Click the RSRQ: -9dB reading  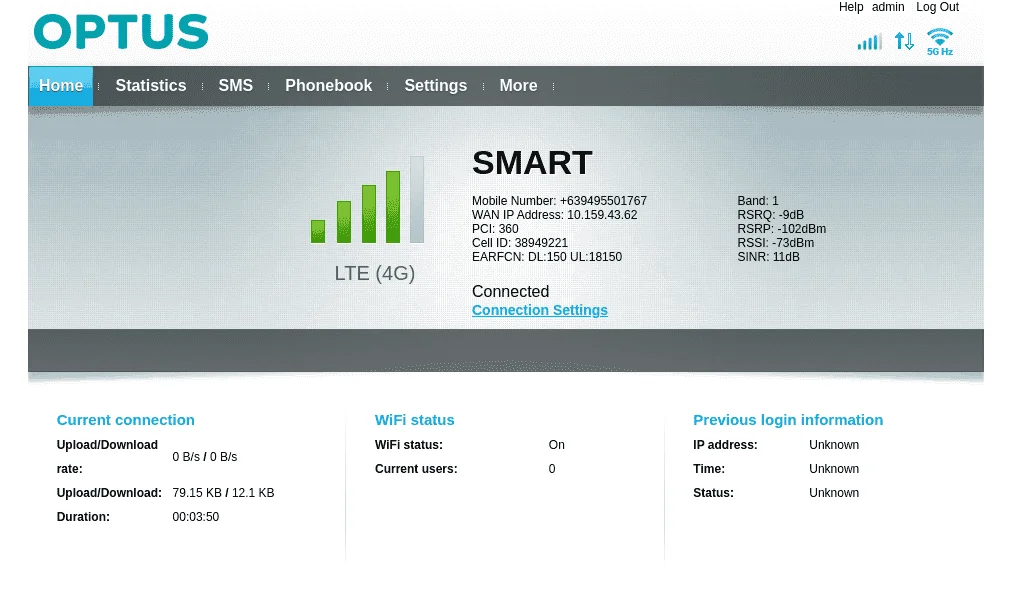pos(770,215)
